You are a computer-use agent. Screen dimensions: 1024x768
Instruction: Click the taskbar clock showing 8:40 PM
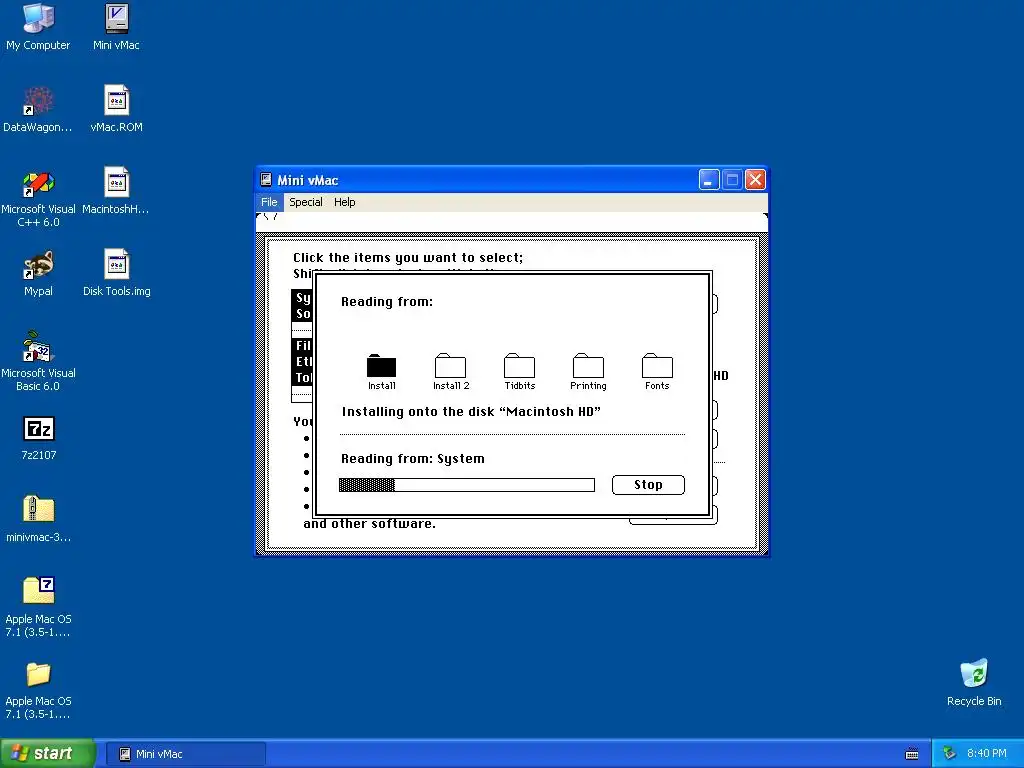[986, 754]
